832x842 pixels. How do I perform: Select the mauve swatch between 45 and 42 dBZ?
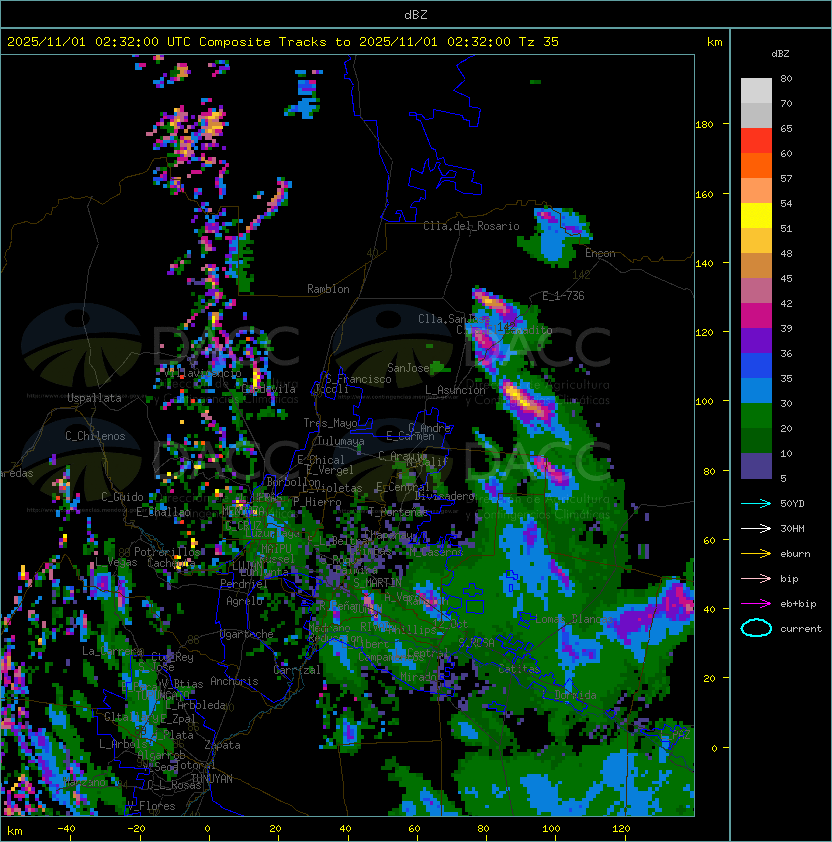[756, 291]
